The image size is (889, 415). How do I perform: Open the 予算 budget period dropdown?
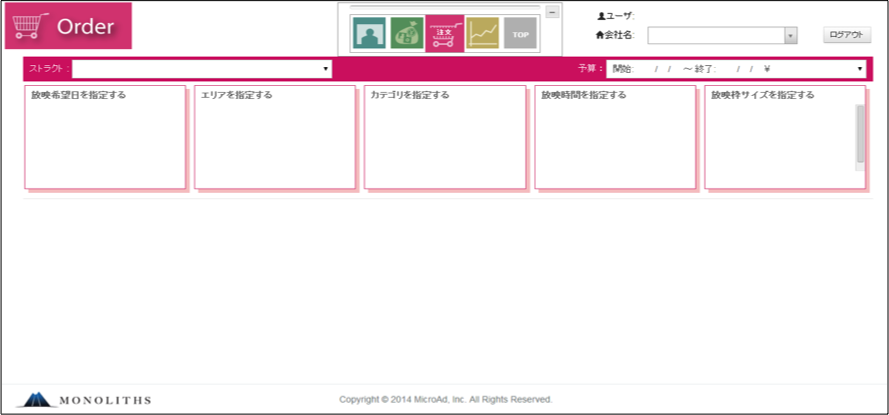pyautogui.click(x=861, y=69)
